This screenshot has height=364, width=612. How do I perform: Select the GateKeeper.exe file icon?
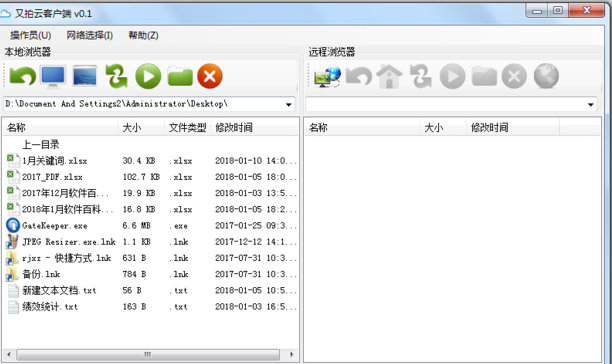(13, 226)
